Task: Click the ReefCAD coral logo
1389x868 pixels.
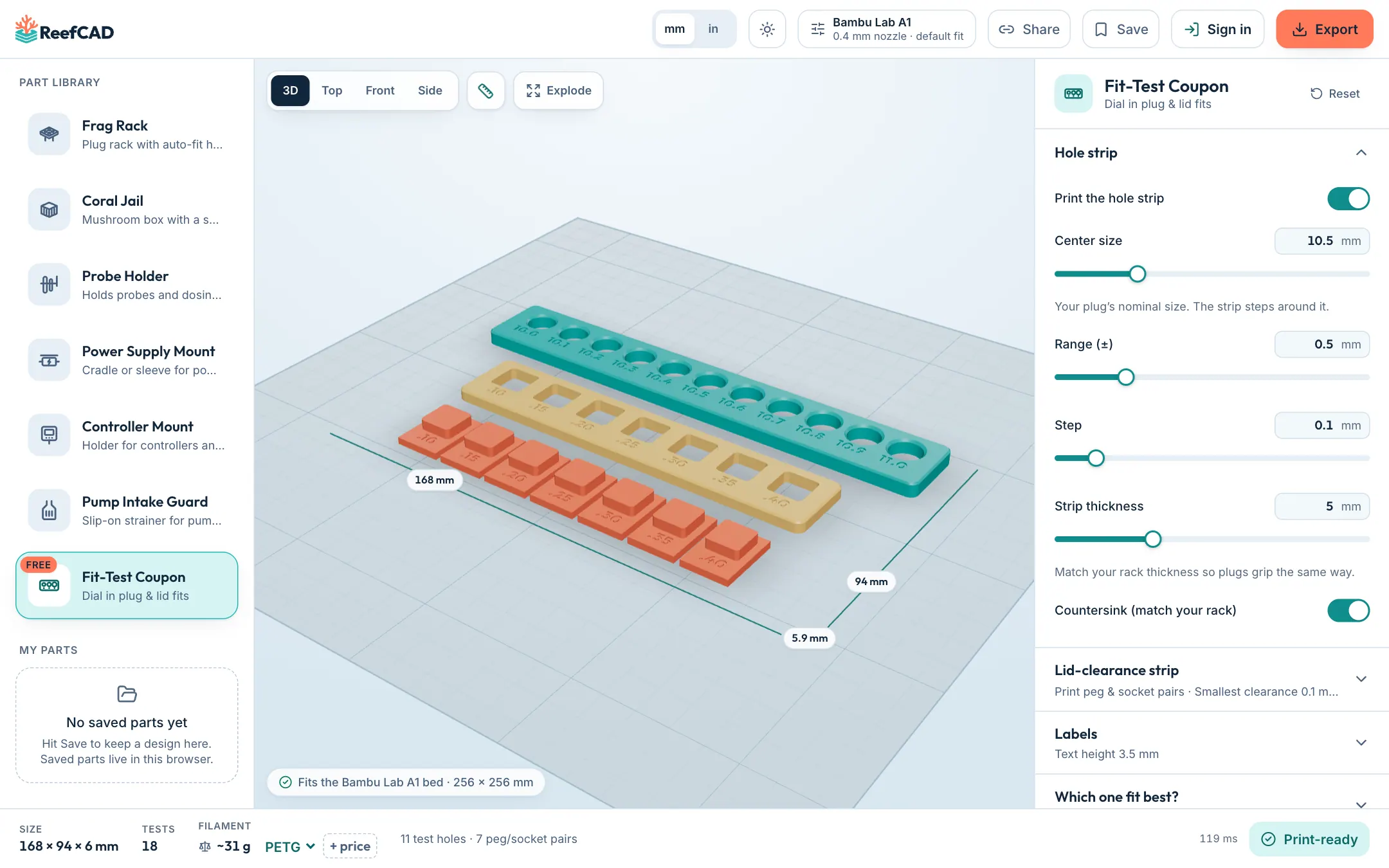Action: click(26, 30)
